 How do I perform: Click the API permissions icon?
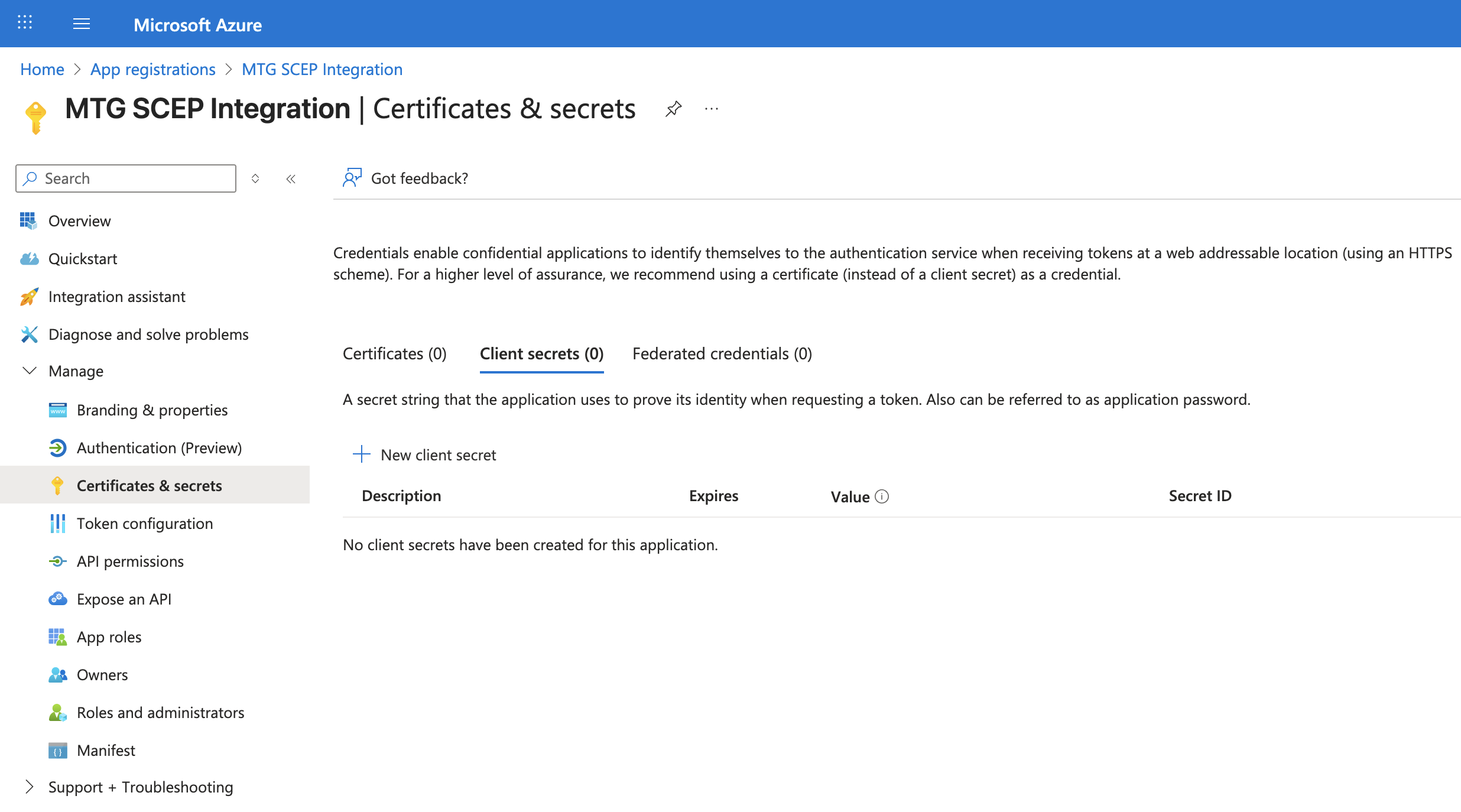[x=57, y=561]
